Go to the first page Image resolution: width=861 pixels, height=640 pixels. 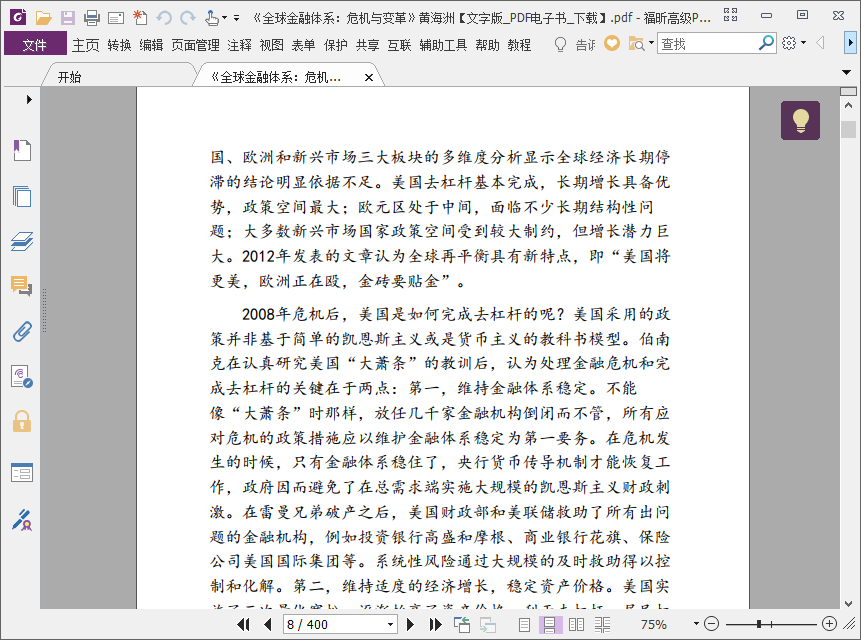[243, 624]
